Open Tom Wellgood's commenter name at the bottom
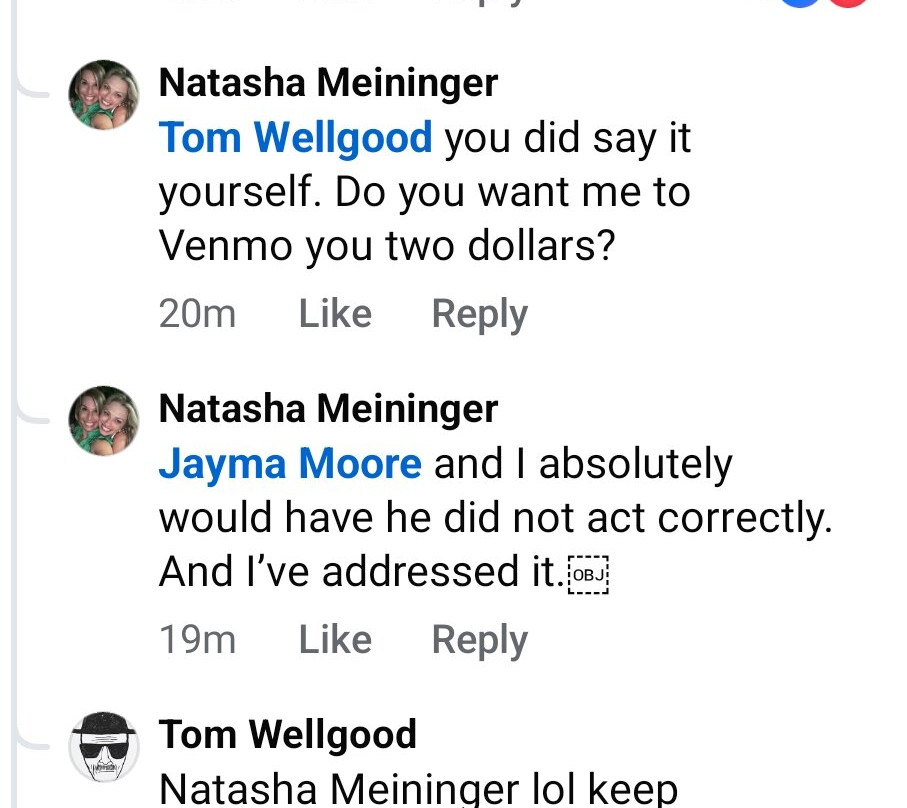This screenshot has width=907, height=808. coord(288,735)
